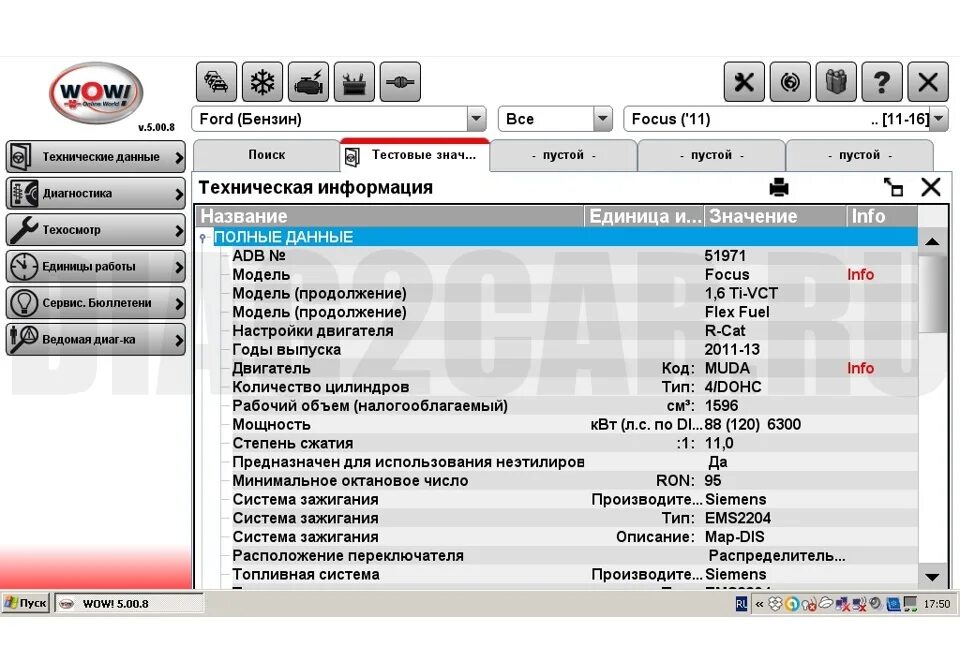Screen dimensions: 960x672
Task: Open the Windows Пуск start button
Action: tap(26, 603)
